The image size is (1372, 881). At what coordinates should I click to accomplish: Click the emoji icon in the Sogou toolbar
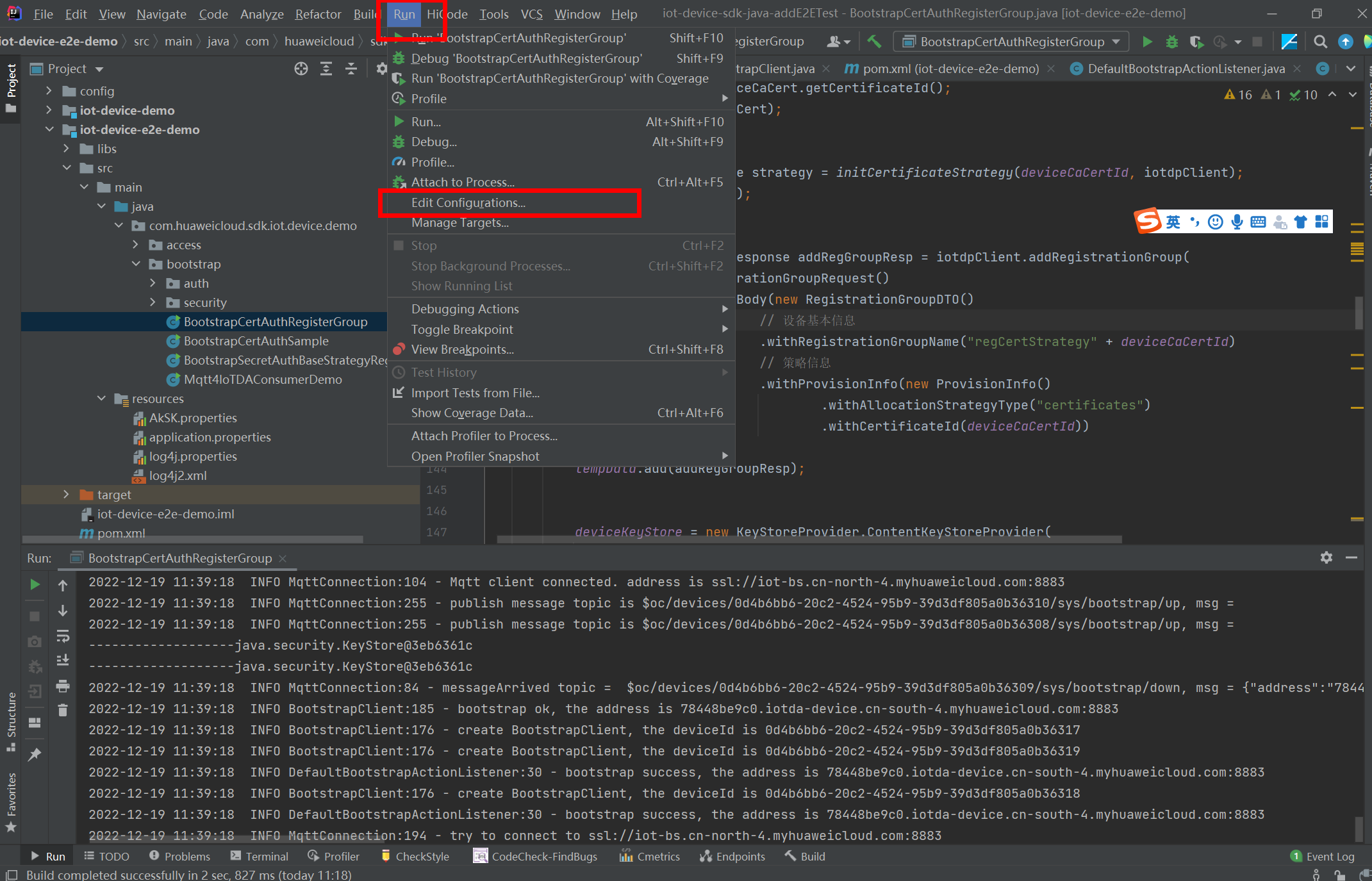(1215, 222)
